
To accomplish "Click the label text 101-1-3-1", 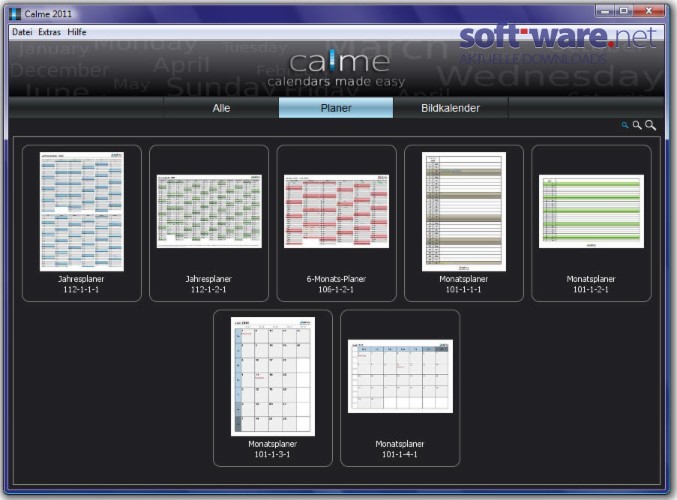I will tap(272, 454).
